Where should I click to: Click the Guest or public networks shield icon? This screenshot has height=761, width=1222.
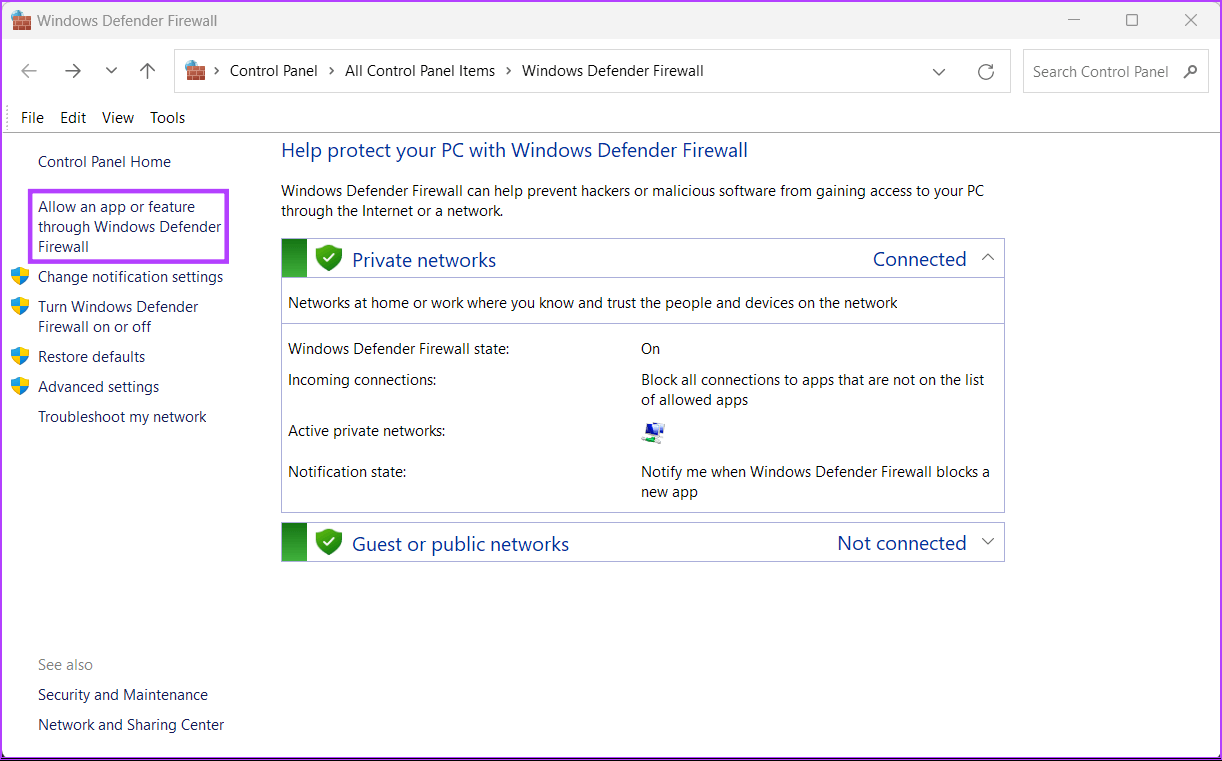point(329,542)
